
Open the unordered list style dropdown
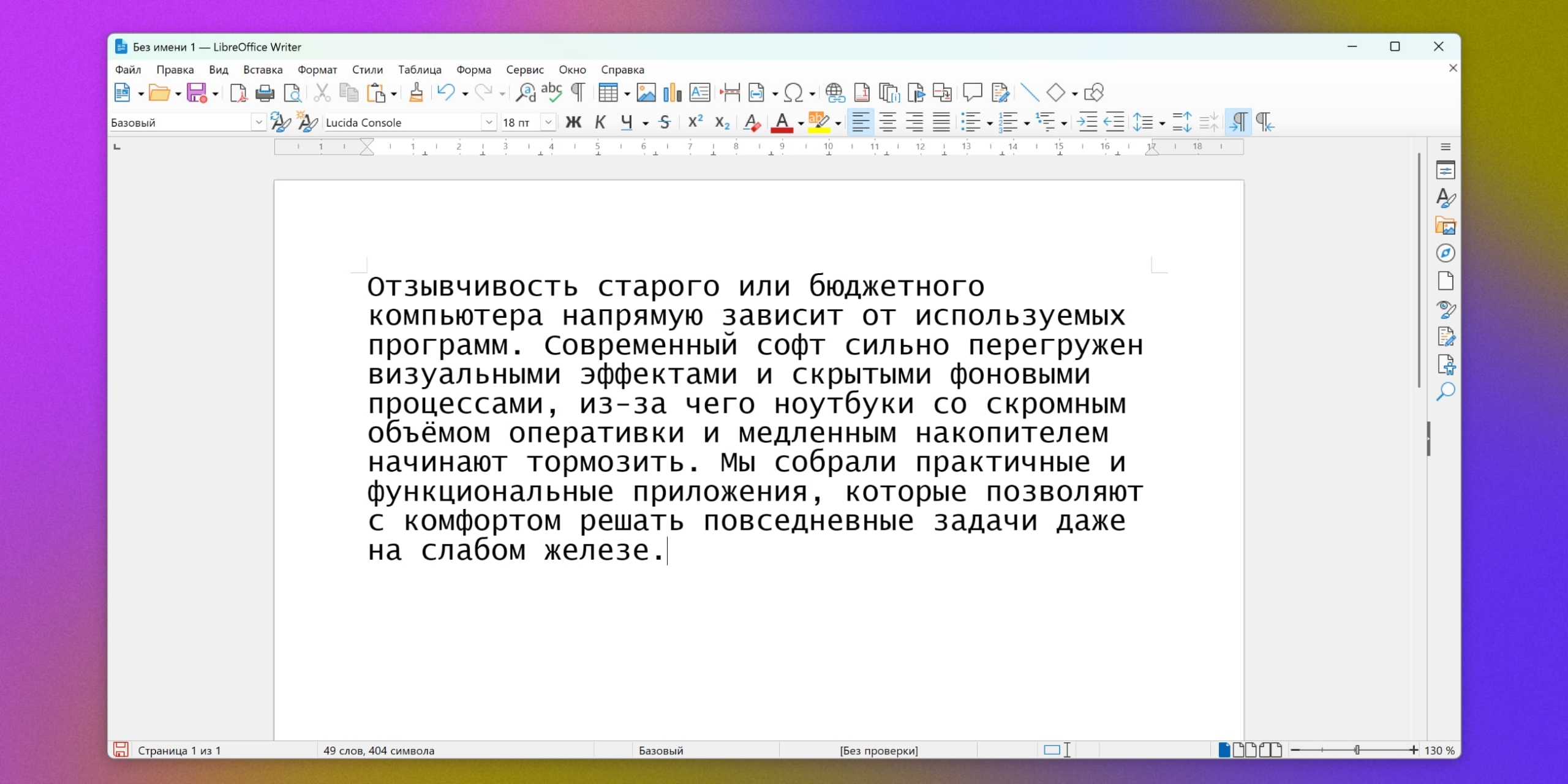[989, 123]
